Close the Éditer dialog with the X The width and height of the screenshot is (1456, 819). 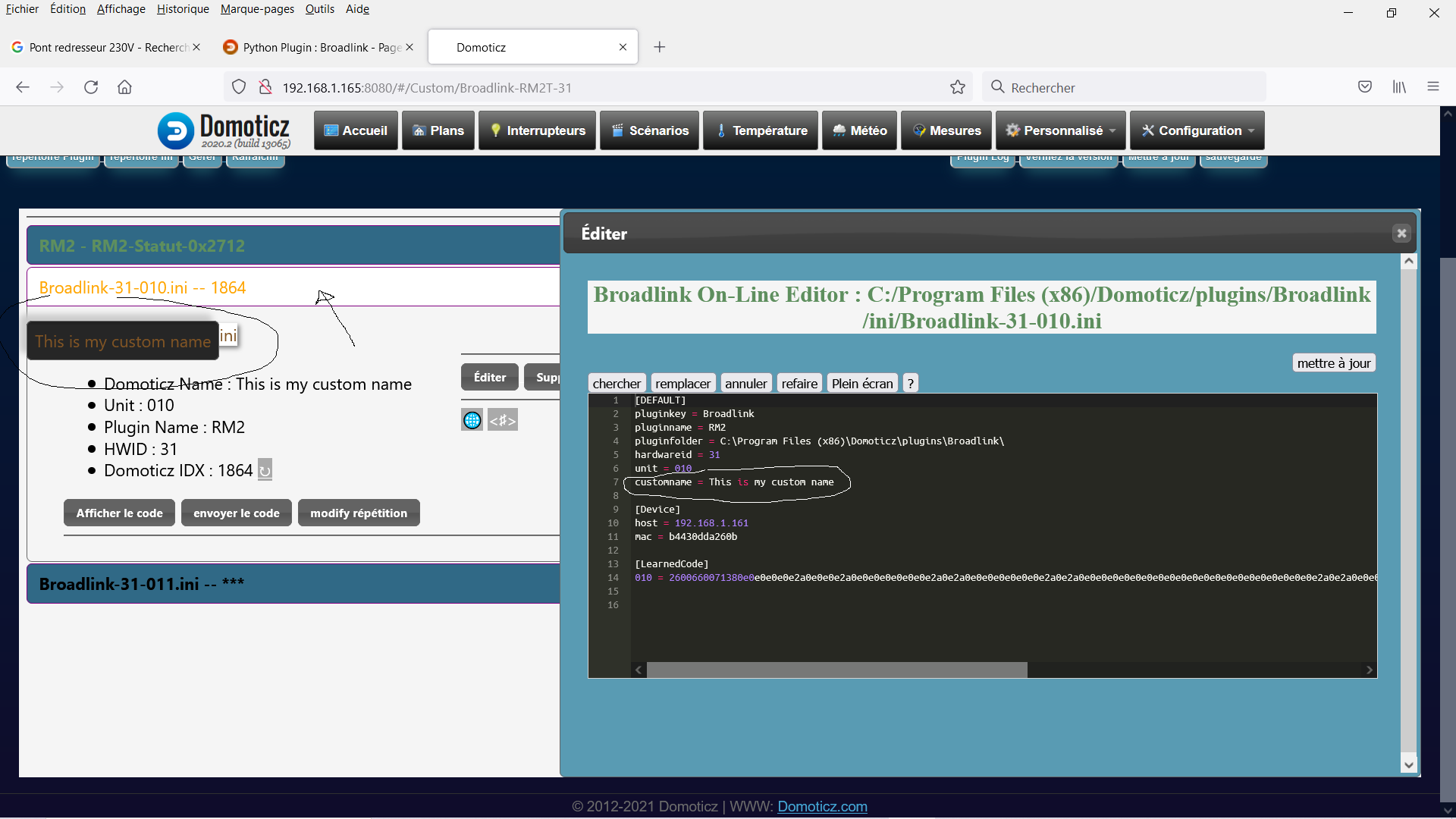[1401, 234]
